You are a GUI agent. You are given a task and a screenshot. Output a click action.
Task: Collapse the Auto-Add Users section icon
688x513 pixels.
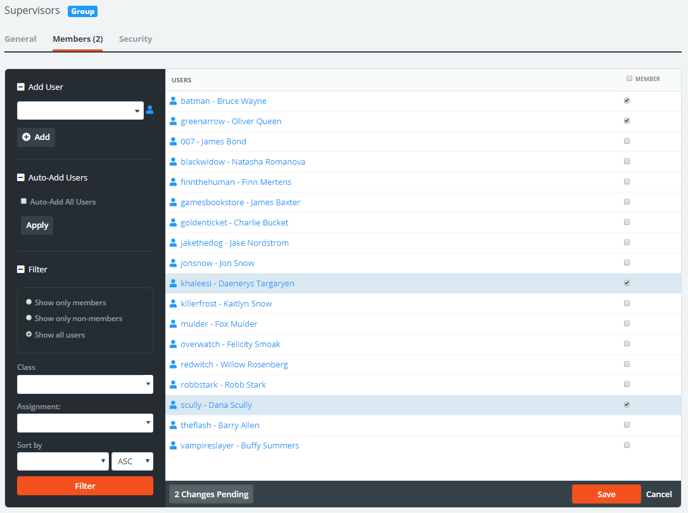coord(21,177)
